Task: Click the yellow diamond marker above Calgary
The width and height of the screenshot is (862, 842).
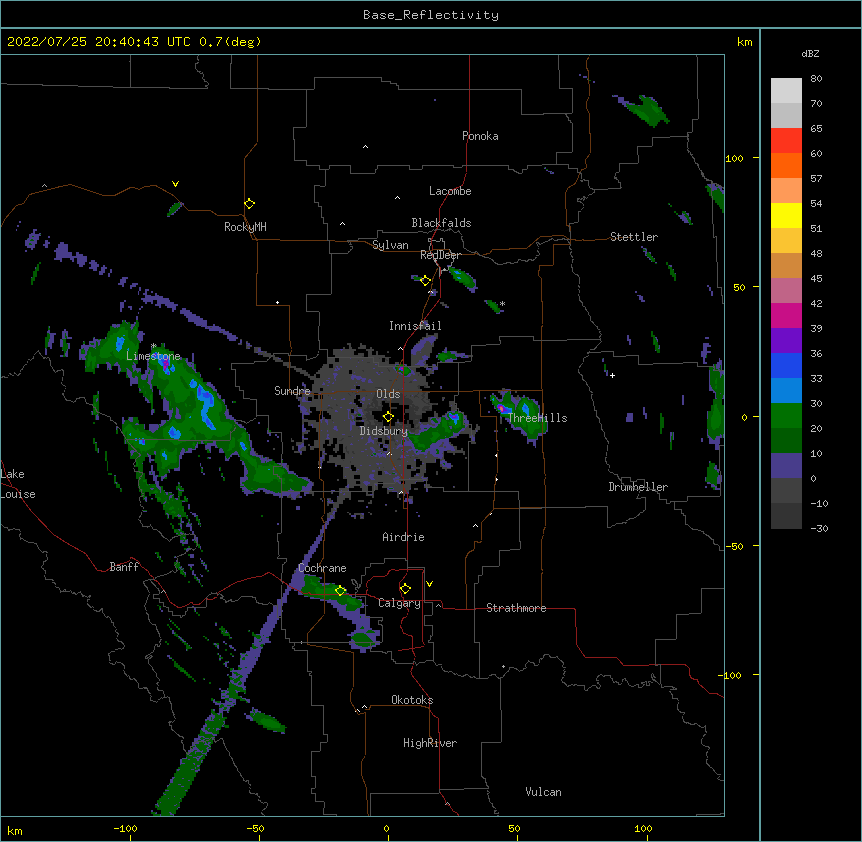Action: click(405, 589)
